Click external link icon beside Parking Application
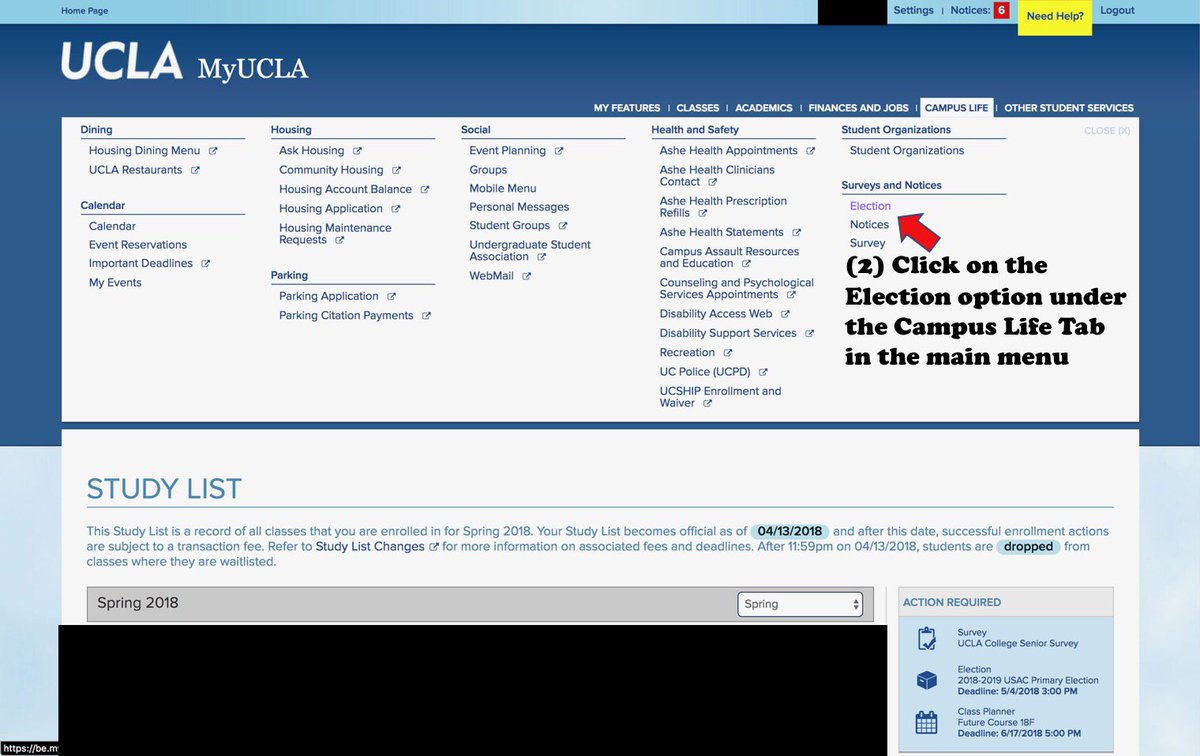The height and width of the screenshot is (756, 1200). pos(391,297)
